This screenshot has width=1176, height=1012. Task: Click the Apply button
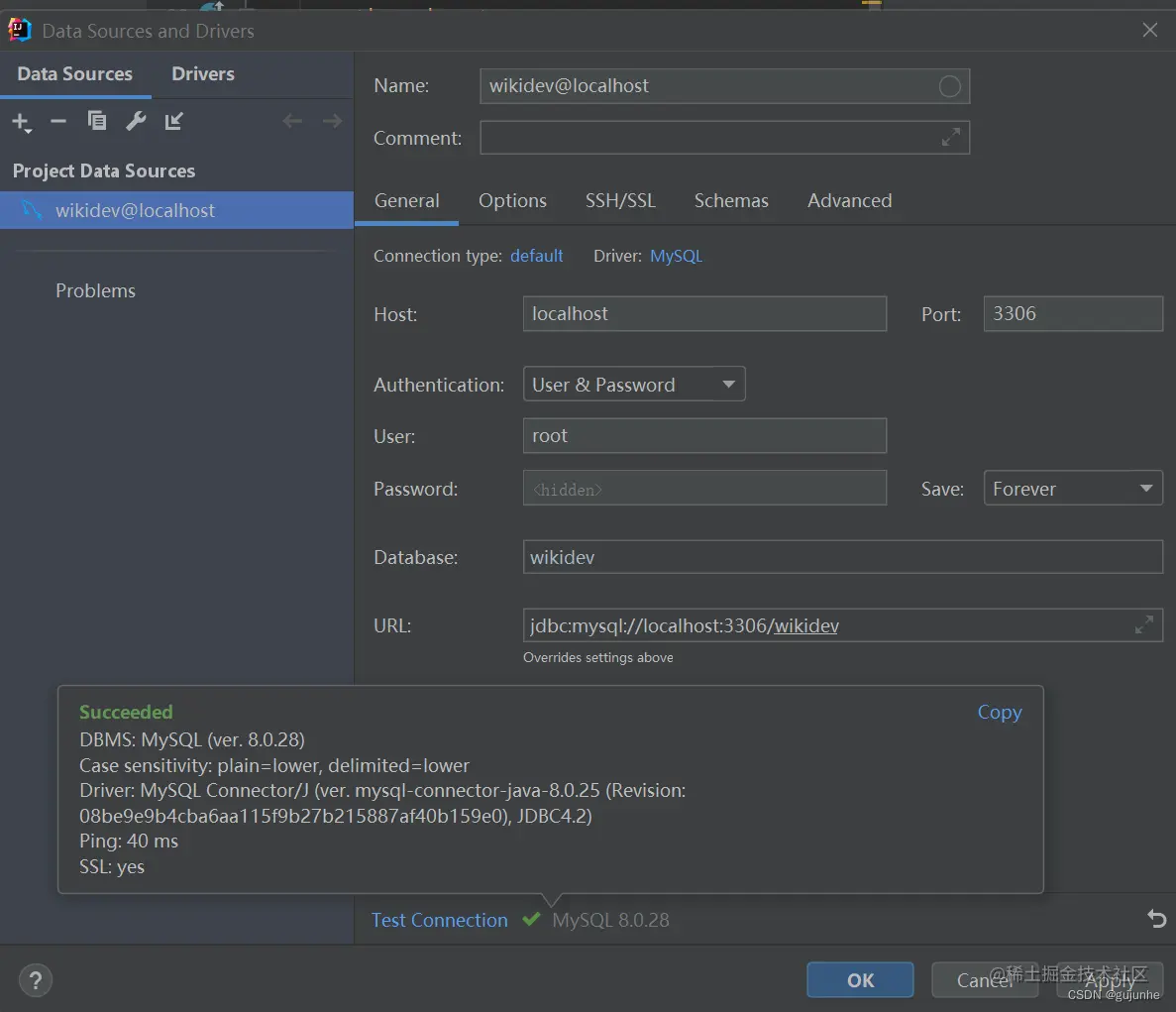pos(1110,979)
